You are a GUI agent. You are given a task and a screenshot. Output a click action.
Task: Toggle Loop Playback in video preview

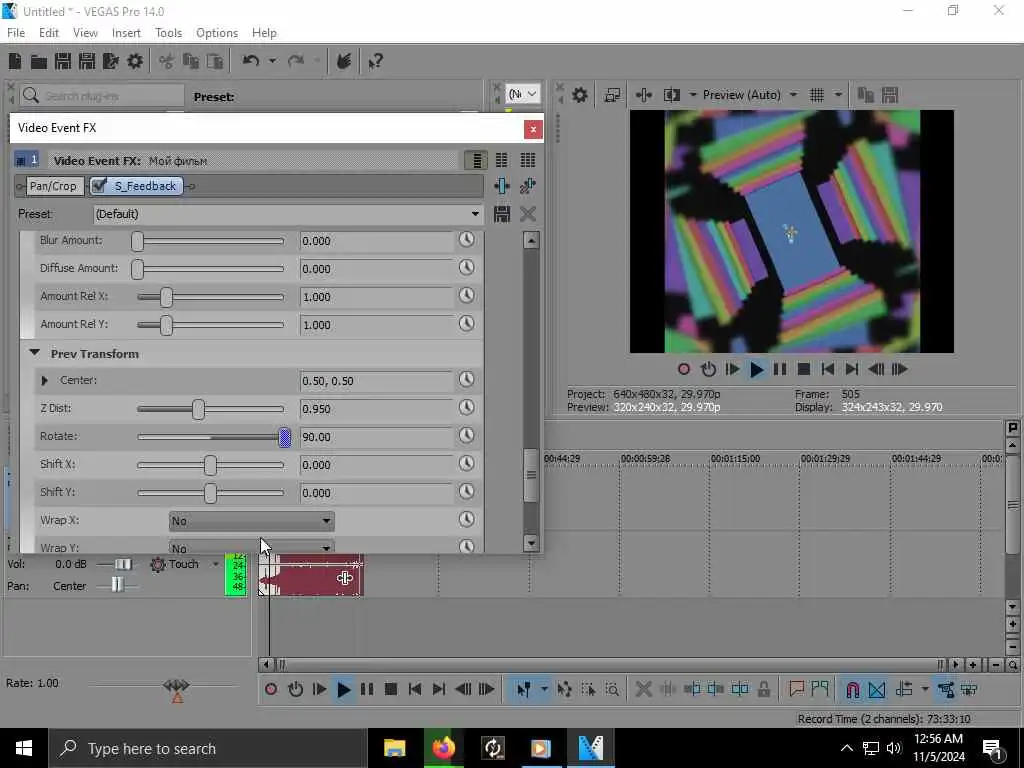708,370
